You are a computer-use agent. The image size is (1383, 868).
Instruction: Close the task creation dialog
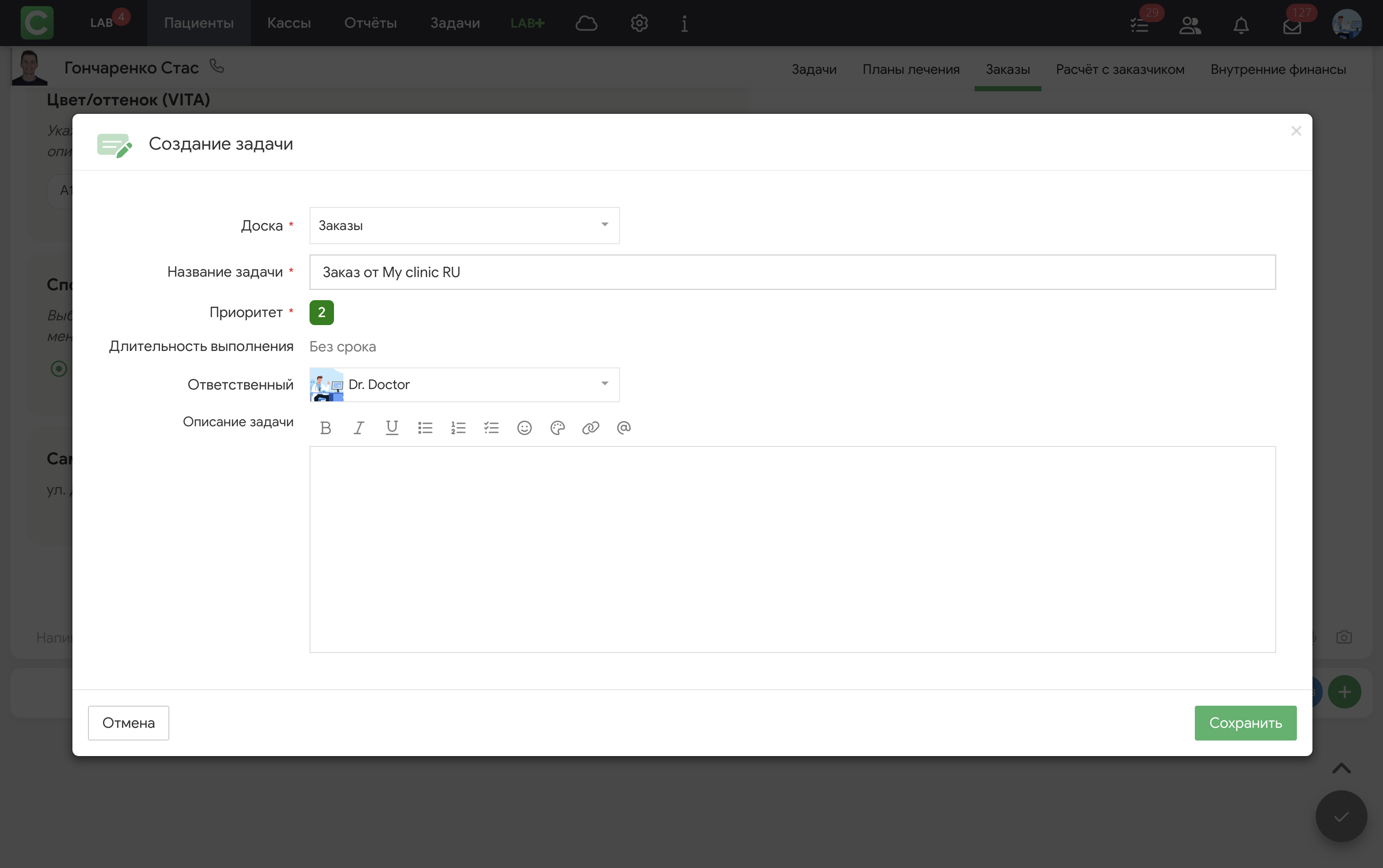pos(1296,131)
